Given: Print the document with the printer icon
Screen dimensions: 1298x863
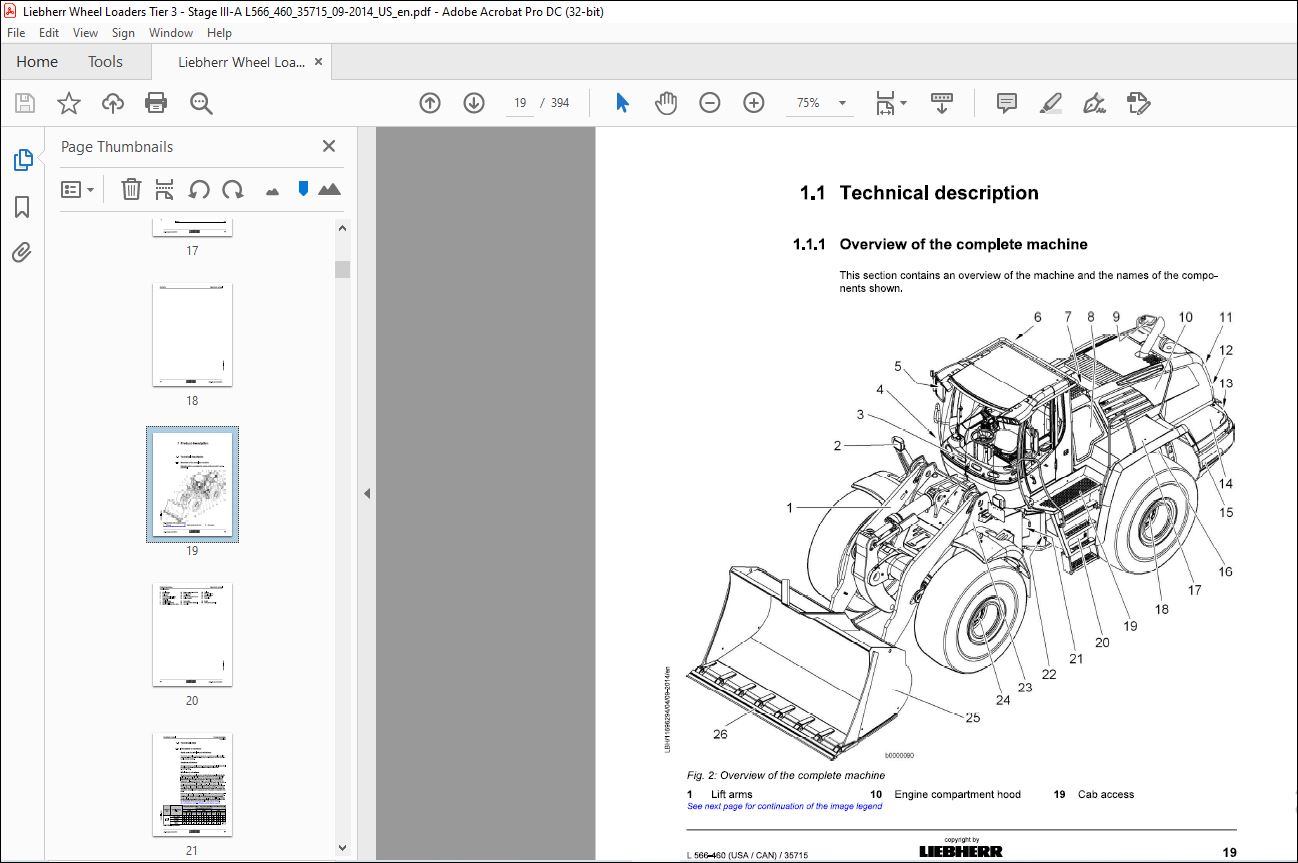Looking at the screenshot, I should (x=156, y=103).
